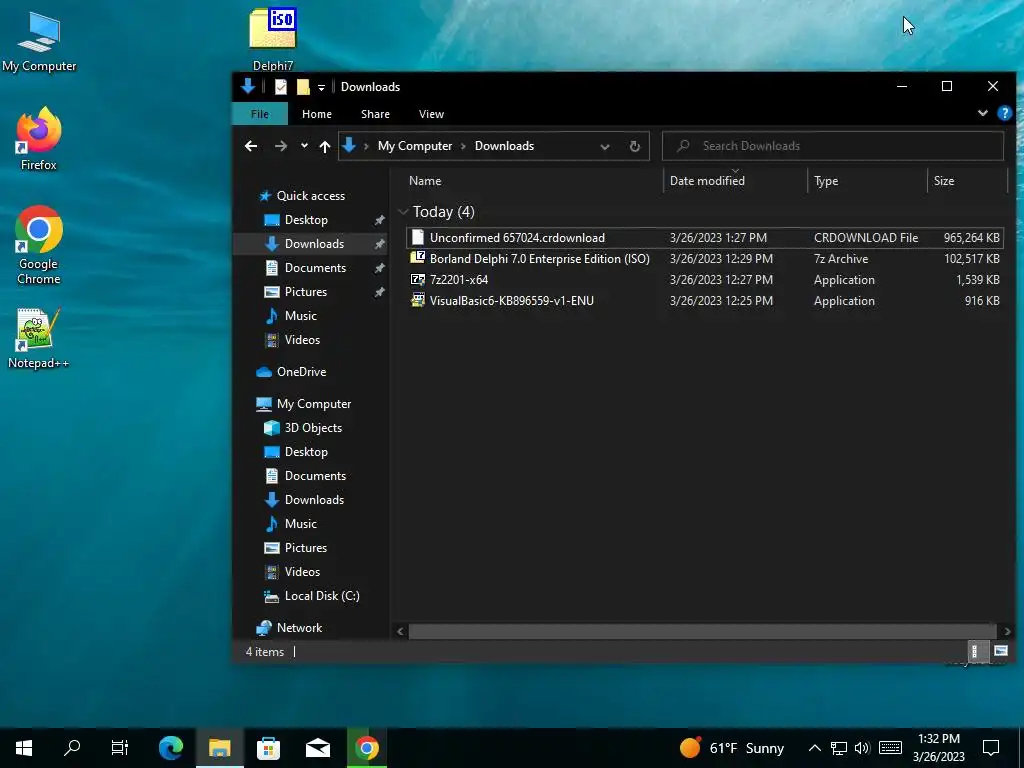Click the Search Downloads field
The width and height of the screenshot is (1024, 768).
(x=833, y=146)
